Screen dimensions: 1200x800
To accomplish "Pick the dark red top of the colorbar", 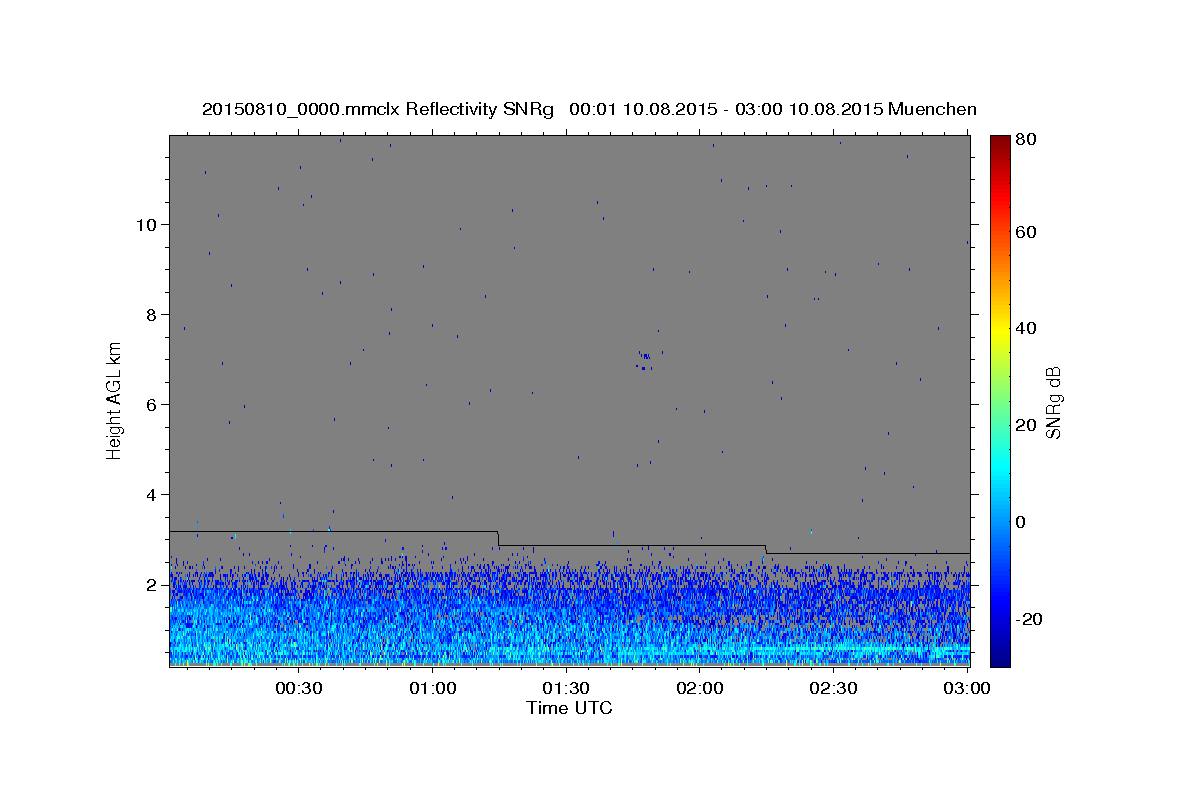I will (1000, 142).
